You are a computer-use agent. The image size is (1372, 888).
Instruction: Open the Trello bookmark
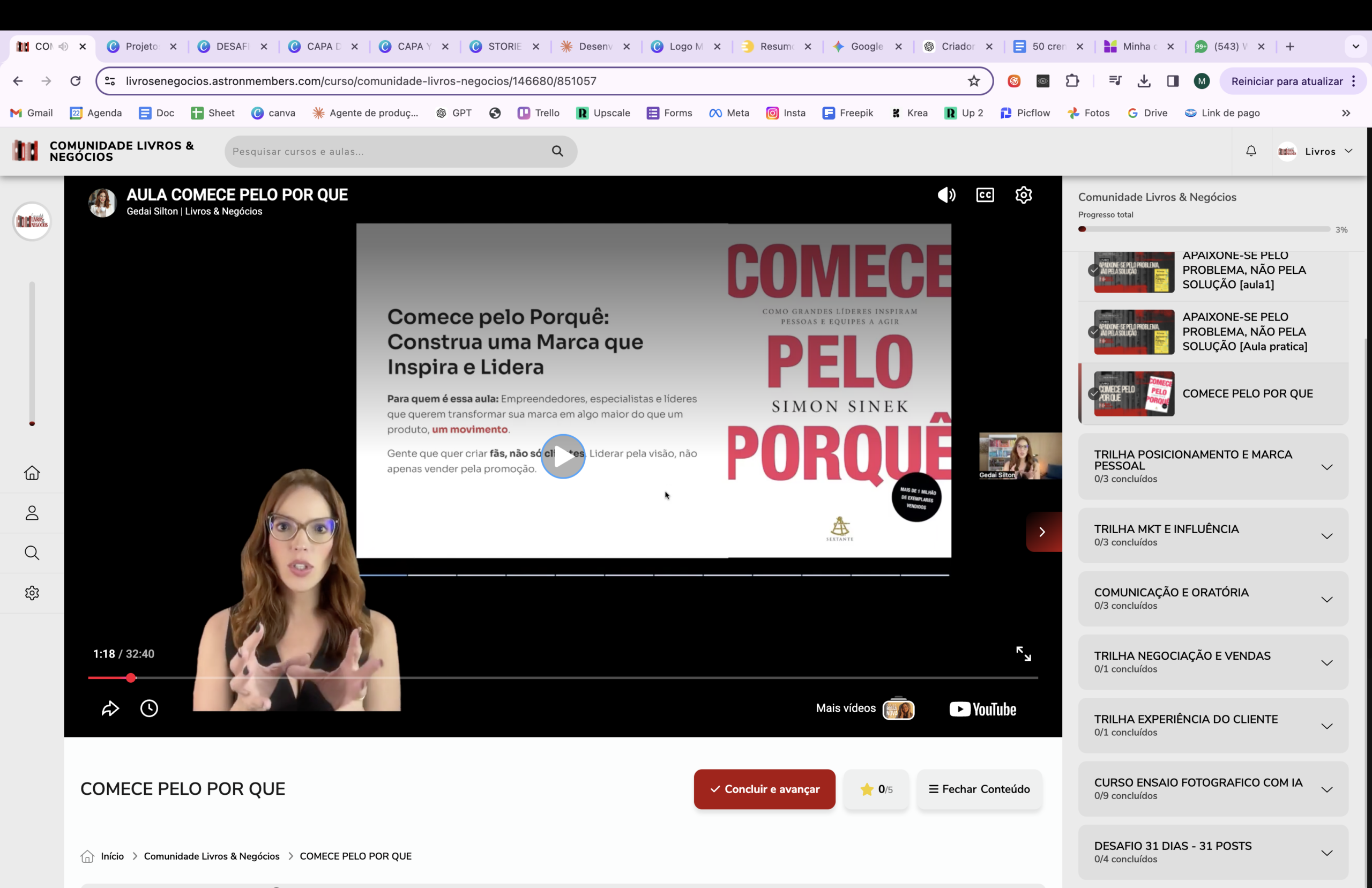click(539, 113)
